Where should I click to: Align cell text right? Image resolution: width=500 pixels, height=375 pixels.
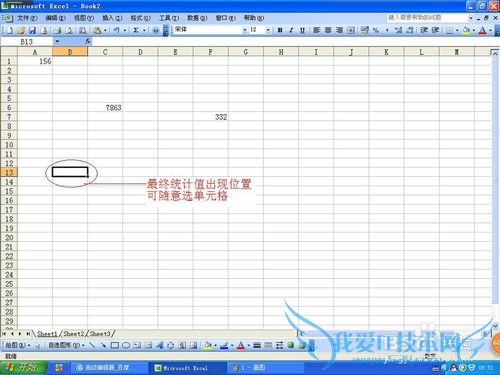(339, 30)
